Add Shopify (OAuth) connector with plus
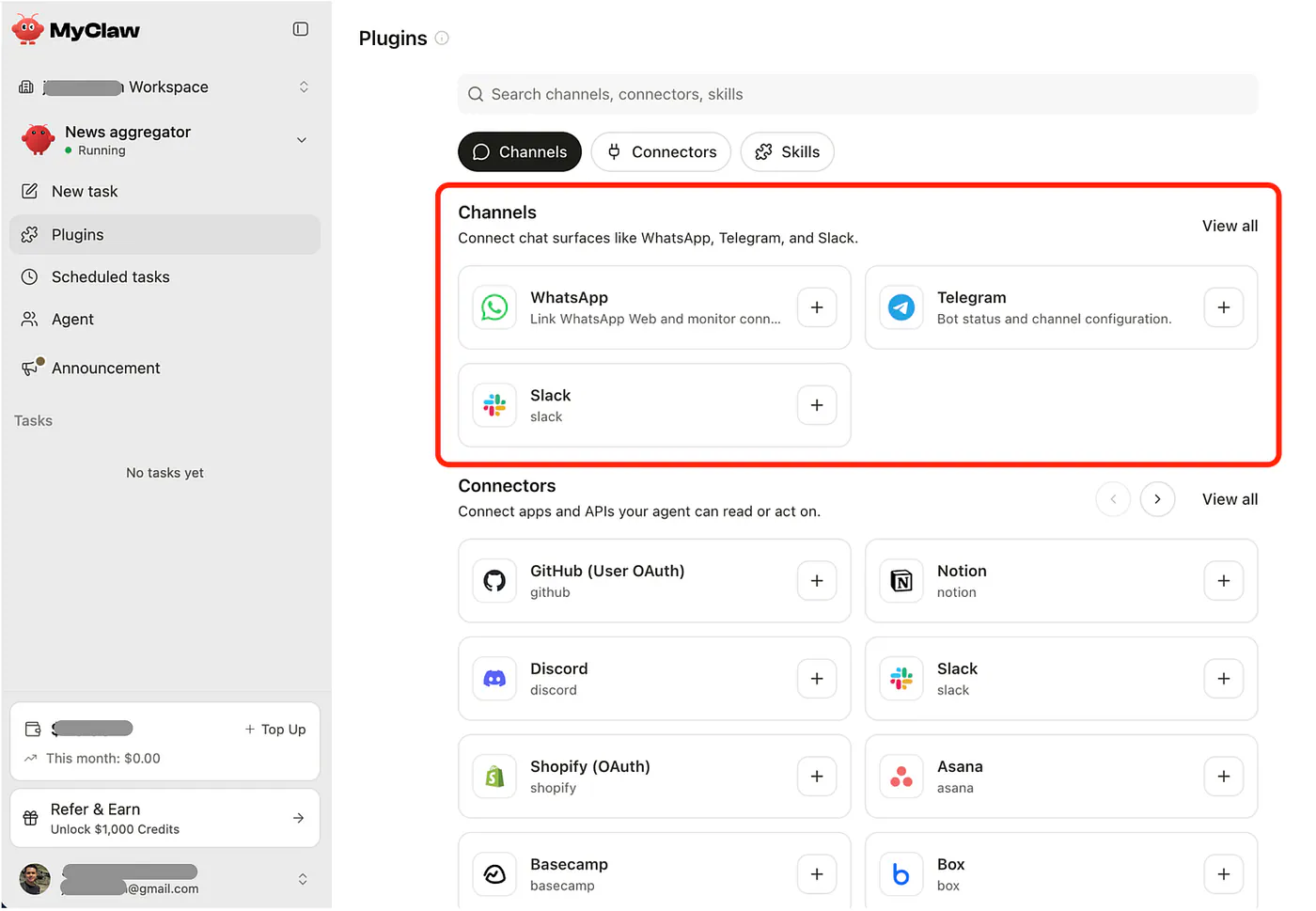 click(817, 777)
